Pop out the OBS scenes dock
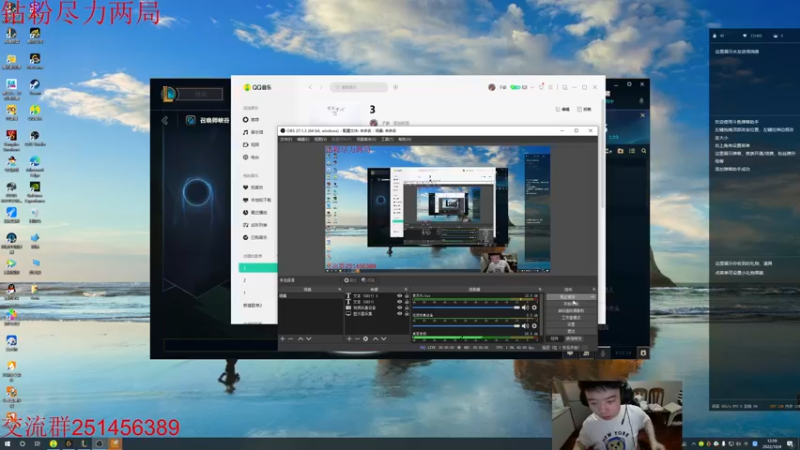 tap(339, 289)
